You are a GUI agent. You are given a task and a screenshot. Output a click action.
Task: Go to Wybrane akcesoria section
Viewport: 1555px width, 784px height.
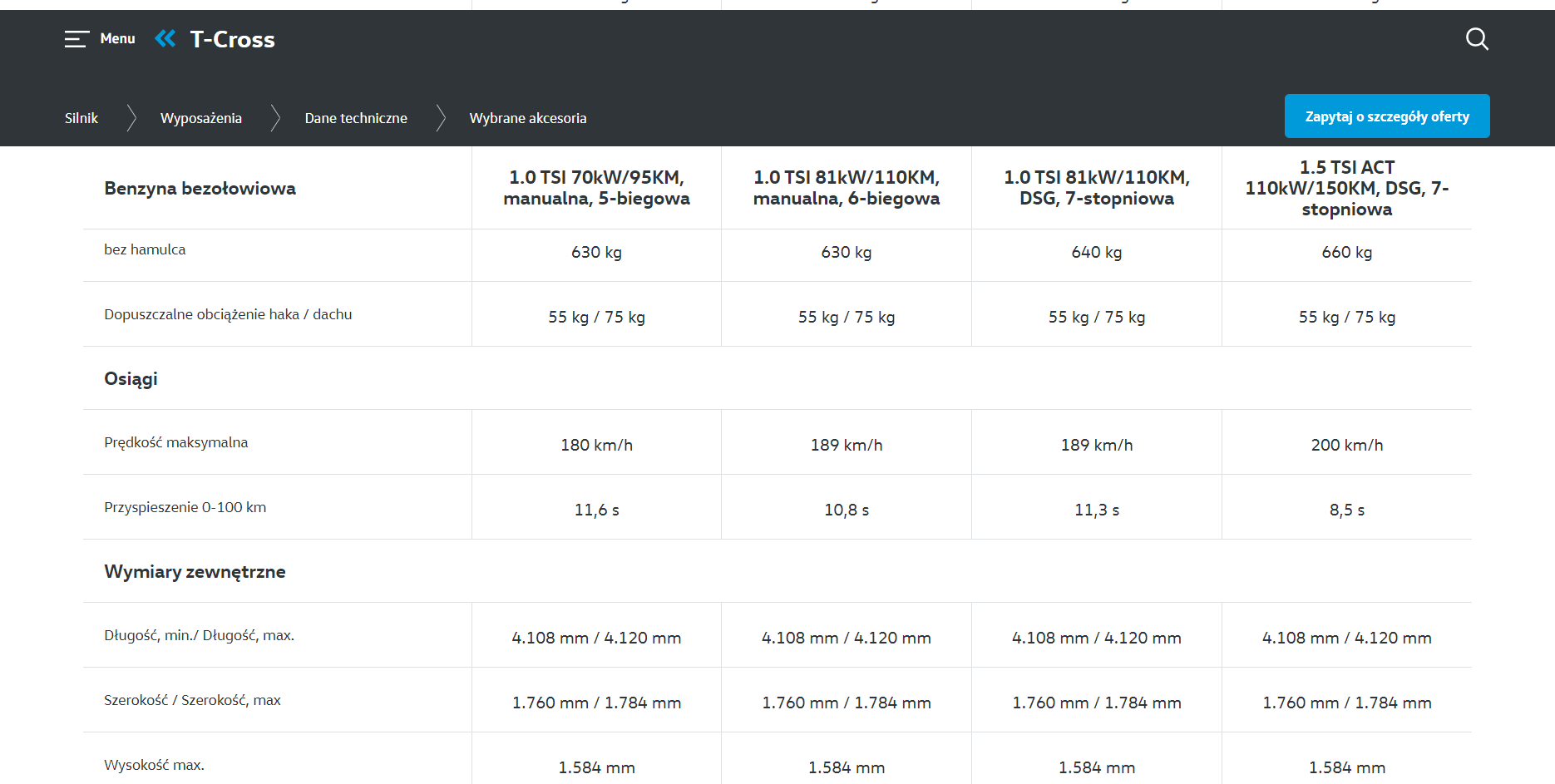[528, 118]
